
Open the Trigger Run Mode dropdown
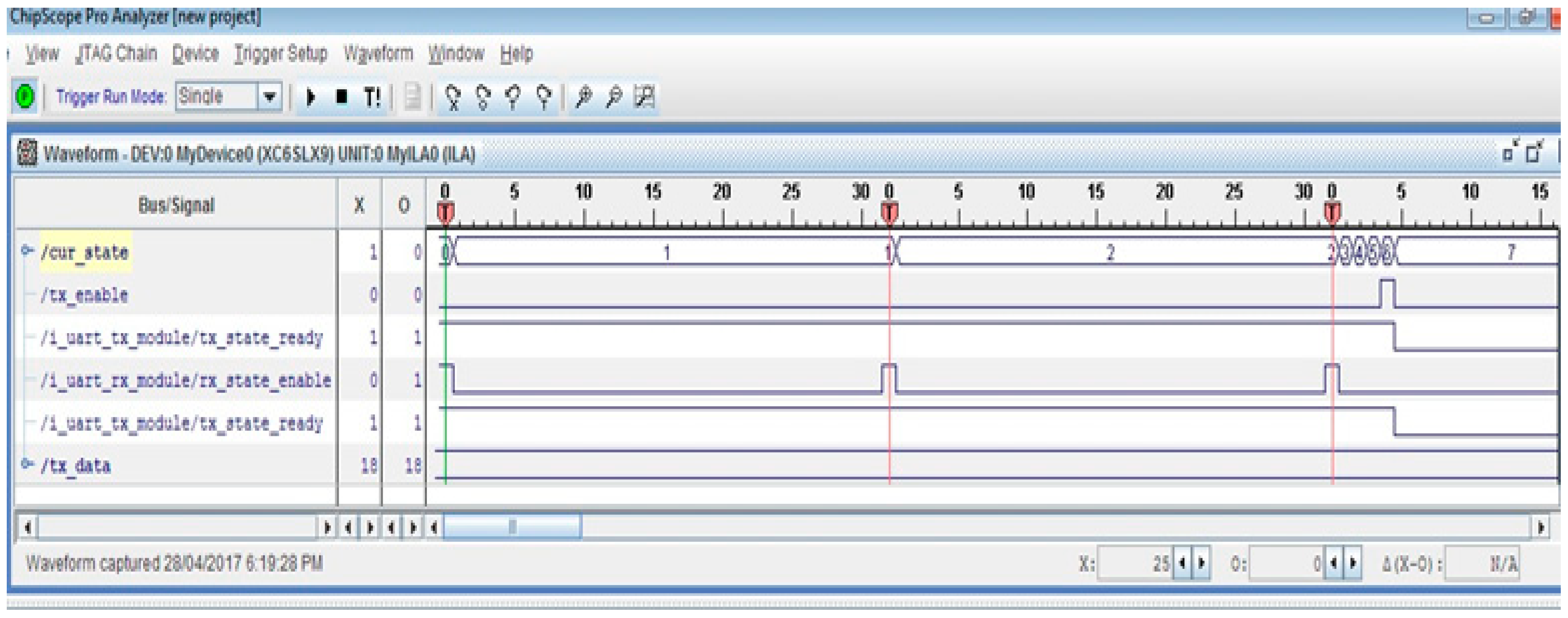point(270,97)
